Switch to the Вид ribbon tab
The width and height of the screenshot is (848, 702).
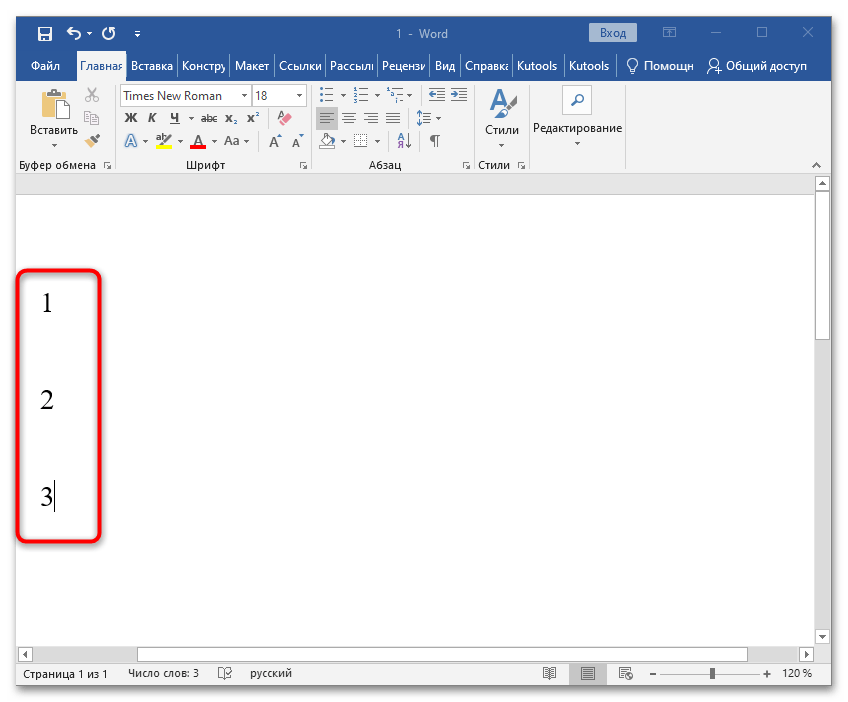coord(445,66)
